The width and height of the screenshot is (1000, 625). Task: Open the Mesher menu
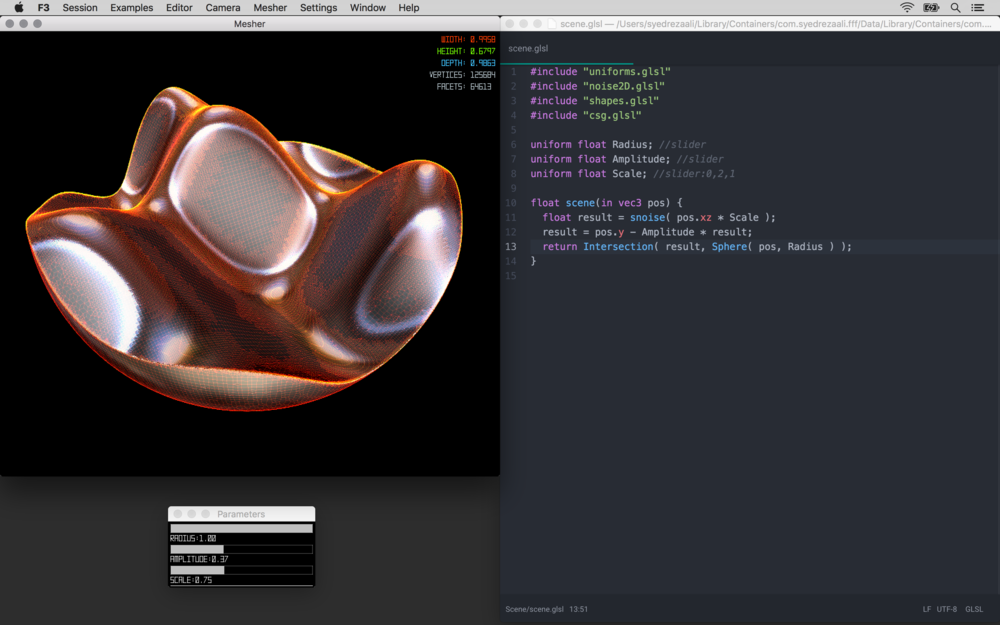tap(270, 7)
